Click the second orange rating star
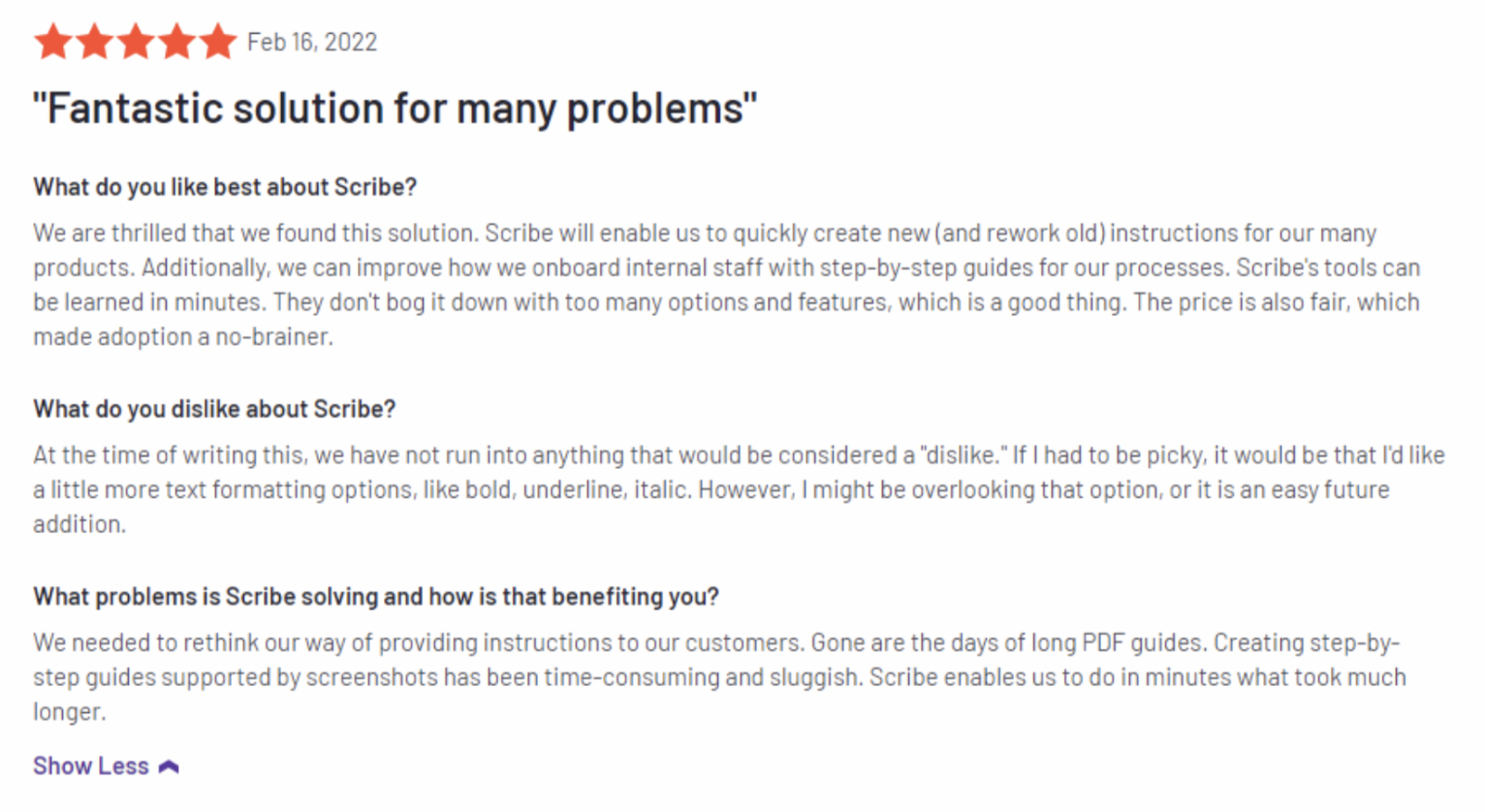The image size is (1485, 812). click(94, 42)
